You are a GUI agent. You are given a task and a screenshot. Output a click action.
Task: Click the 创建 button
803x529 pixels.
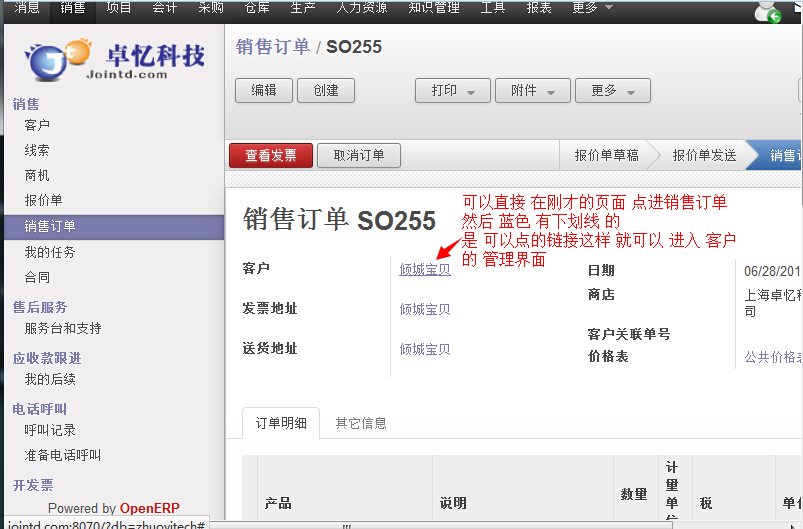pyautogui.click(x=326, y=90)
